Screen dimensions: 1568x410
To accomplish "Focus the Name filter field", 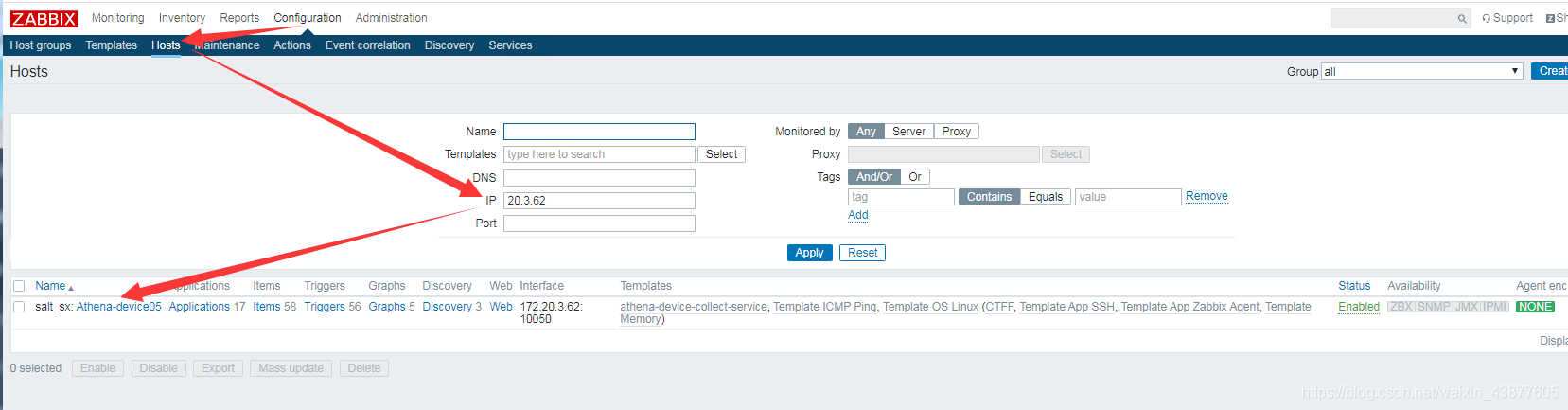I will tap(599, 132).
